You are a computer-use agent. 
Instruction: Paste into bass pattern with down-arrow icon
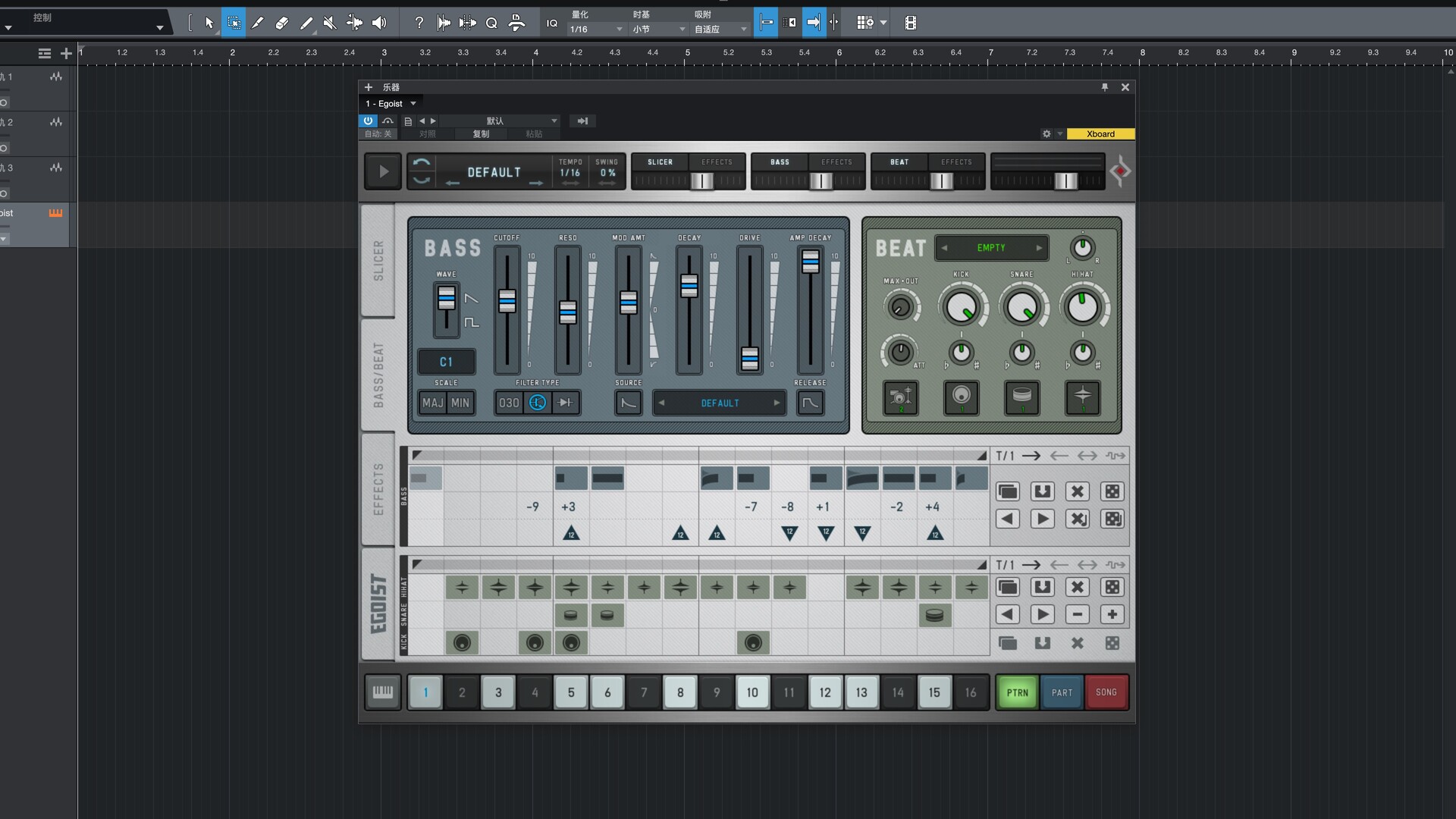point(1043,491)
